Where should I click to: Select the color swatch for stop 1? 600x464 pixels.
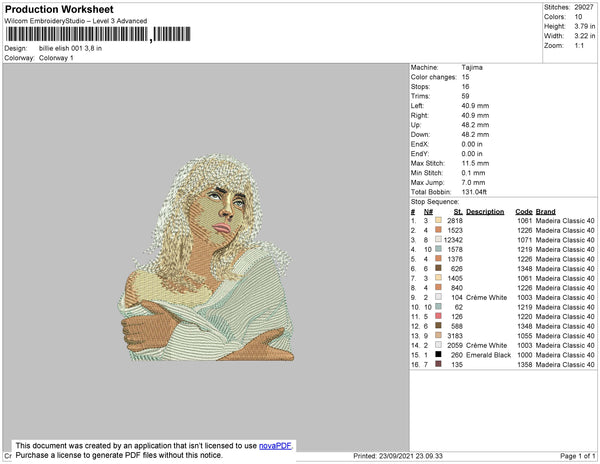[x=438, y=220]
